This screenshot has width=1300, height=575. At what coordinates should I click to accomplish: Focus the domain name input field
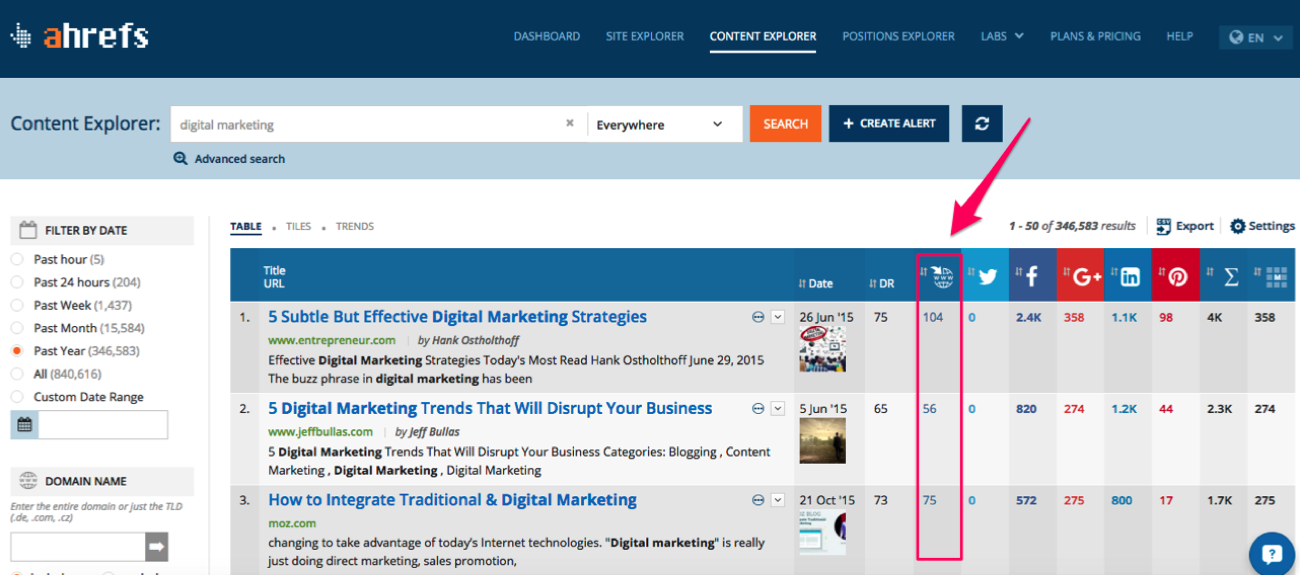(x=78, y=547)
